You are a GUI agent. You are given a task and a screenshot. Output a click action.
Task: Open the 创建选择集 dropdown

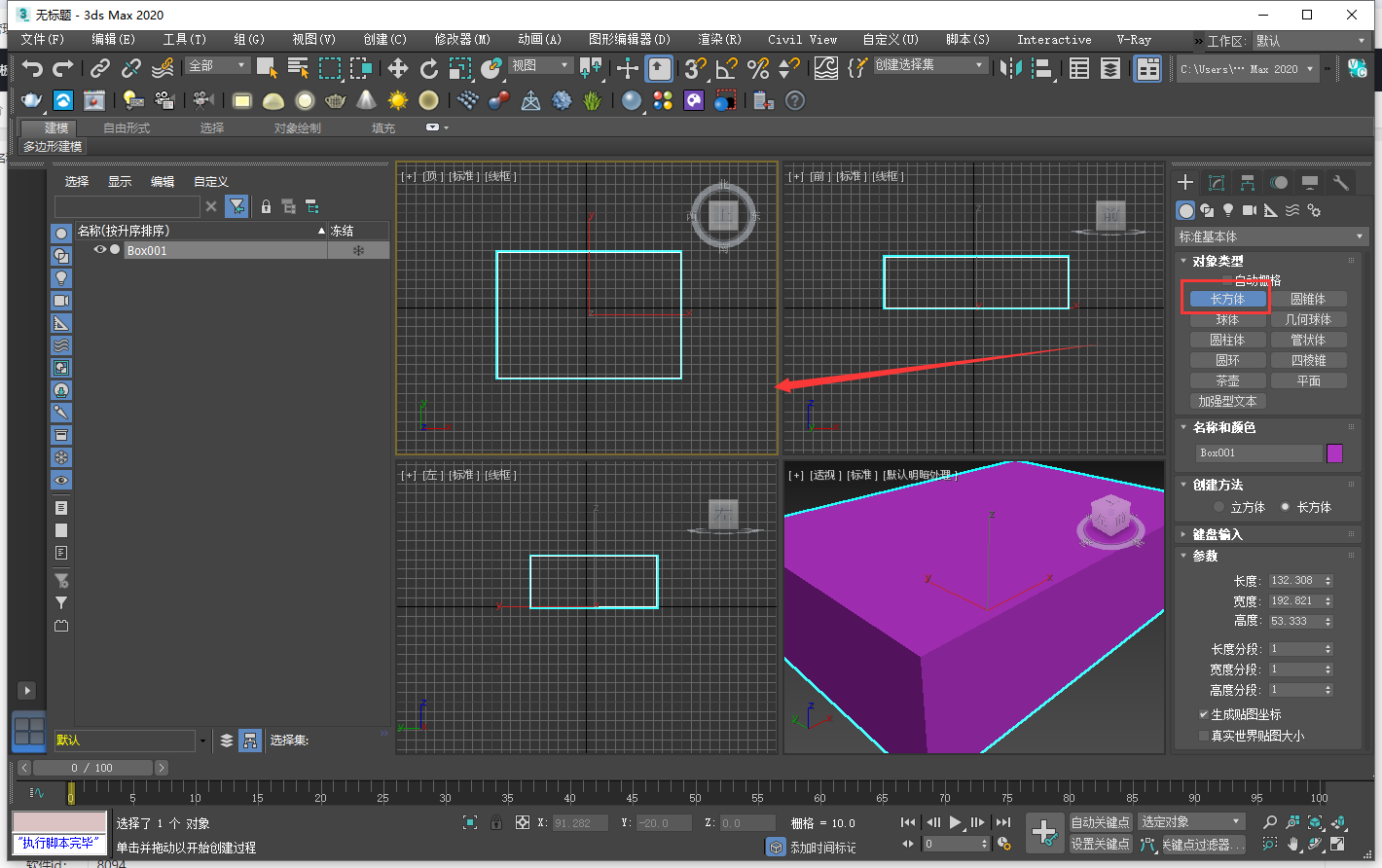[x=929, y=65]
